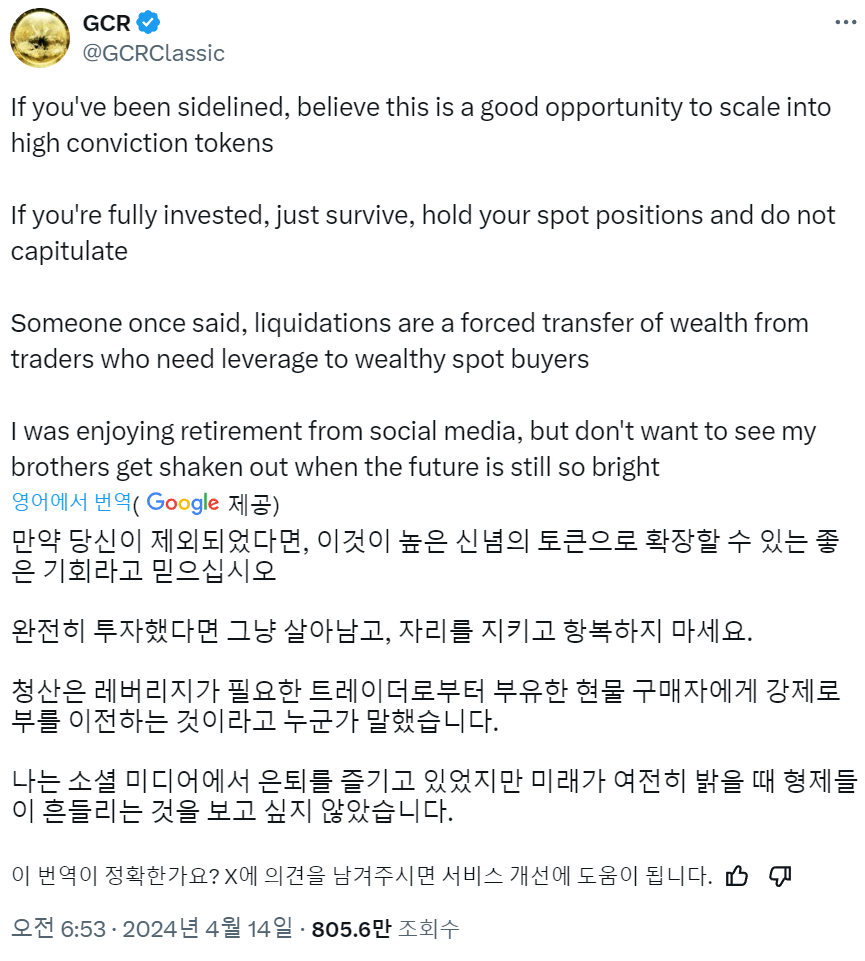865x961 pixels.
Task: Click the blue verified badge next to GCR
Action: coord(149,24)
